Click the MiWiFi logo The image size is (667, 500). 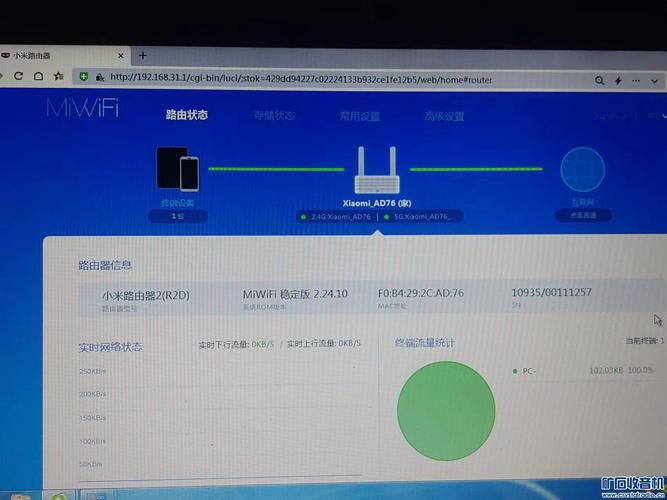[x=82, y=109]
